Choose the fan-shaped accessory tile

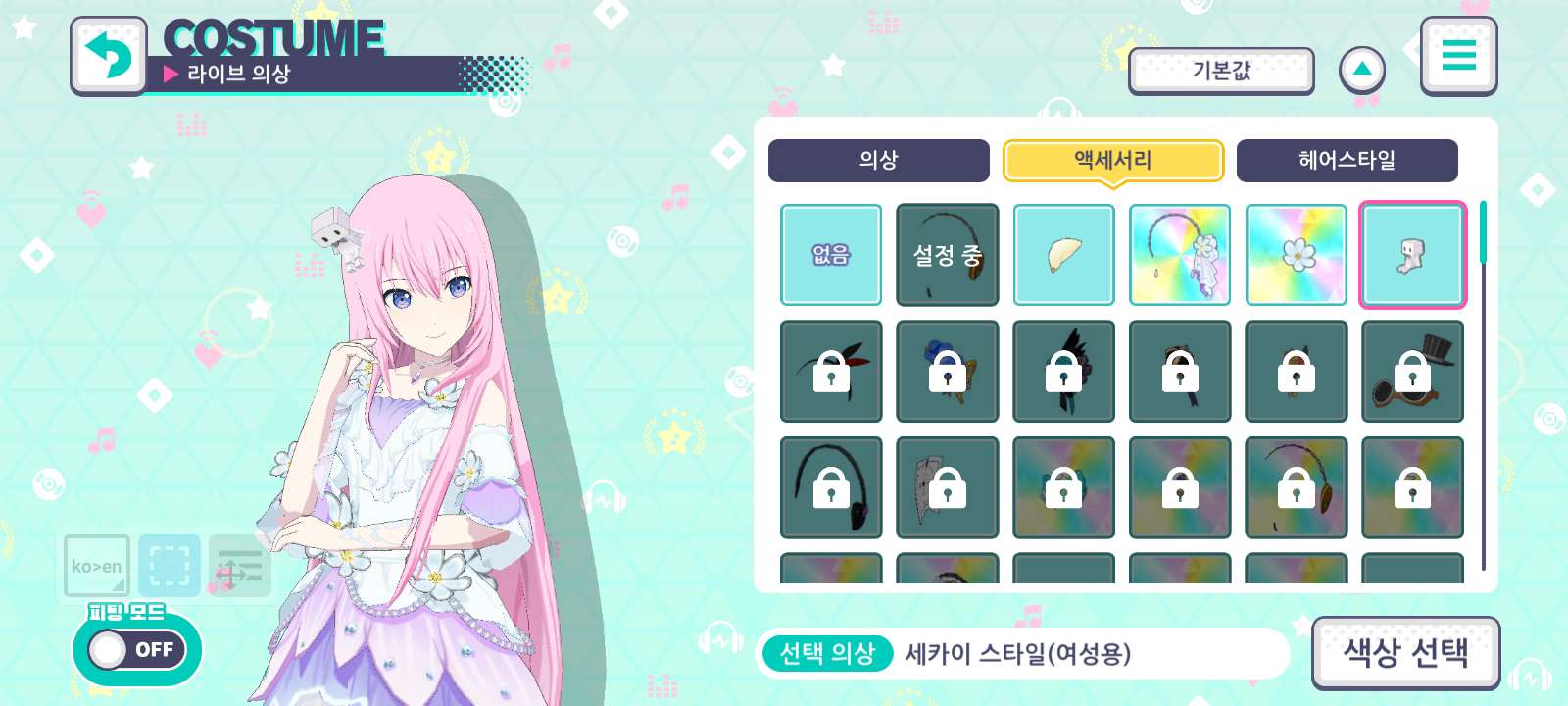coord(1064,255)
